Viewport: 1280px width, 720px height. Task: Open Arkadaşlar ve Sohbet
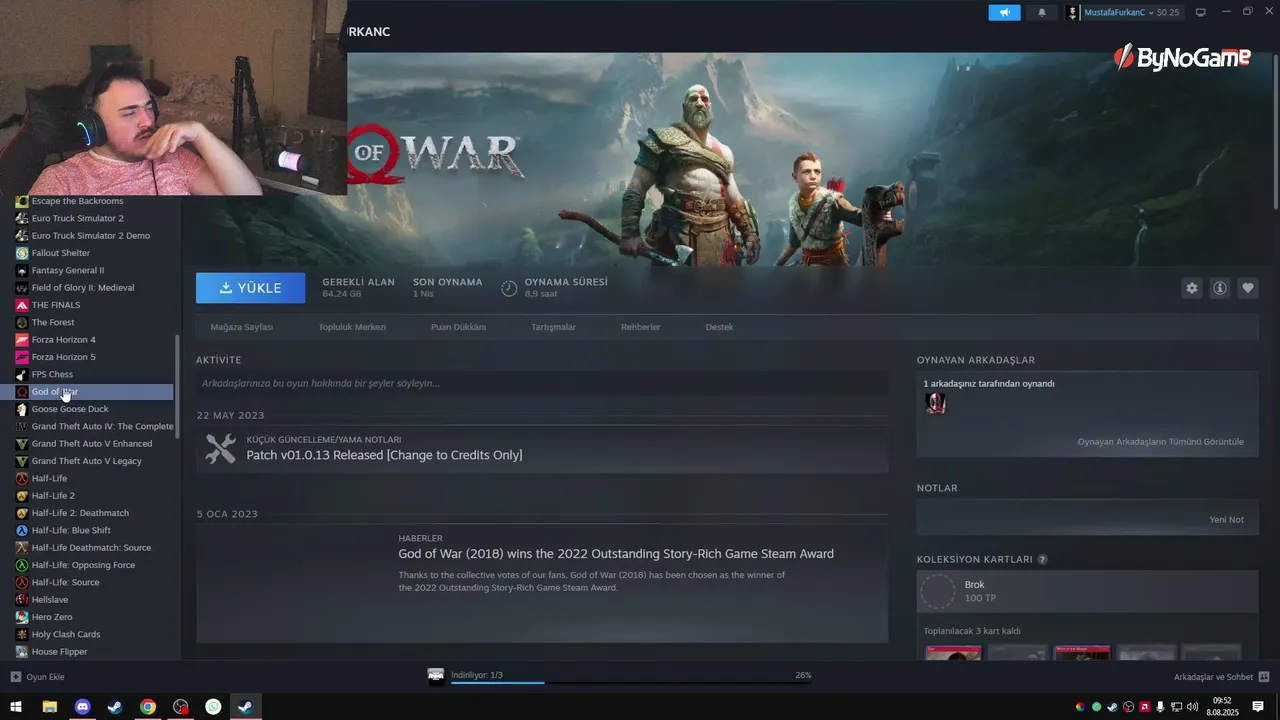click(1221, 677)
